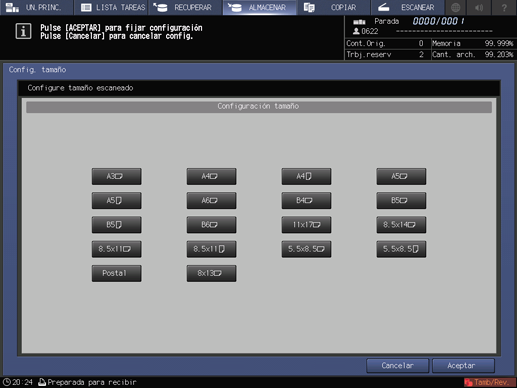Click the 0000/000 job counter display

point(438,21)
